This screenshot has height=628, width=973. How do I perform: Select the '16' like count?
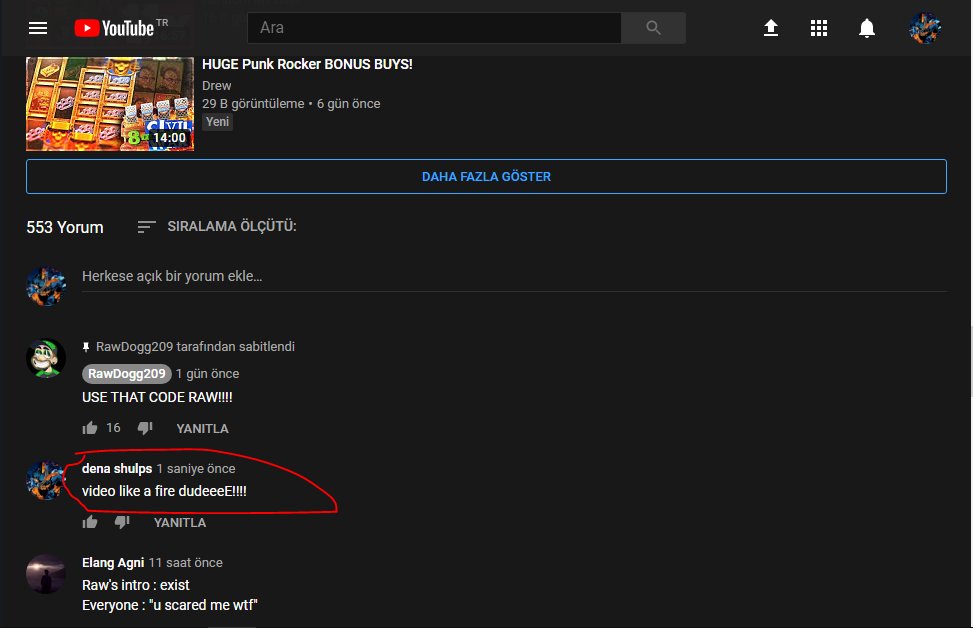tap(113, 428)
